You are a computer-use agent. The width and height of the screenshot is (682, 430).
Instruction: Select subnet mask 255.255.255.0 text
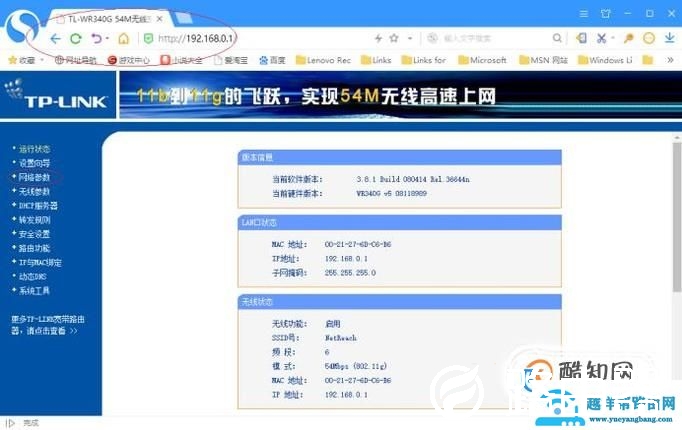[350, 273]
